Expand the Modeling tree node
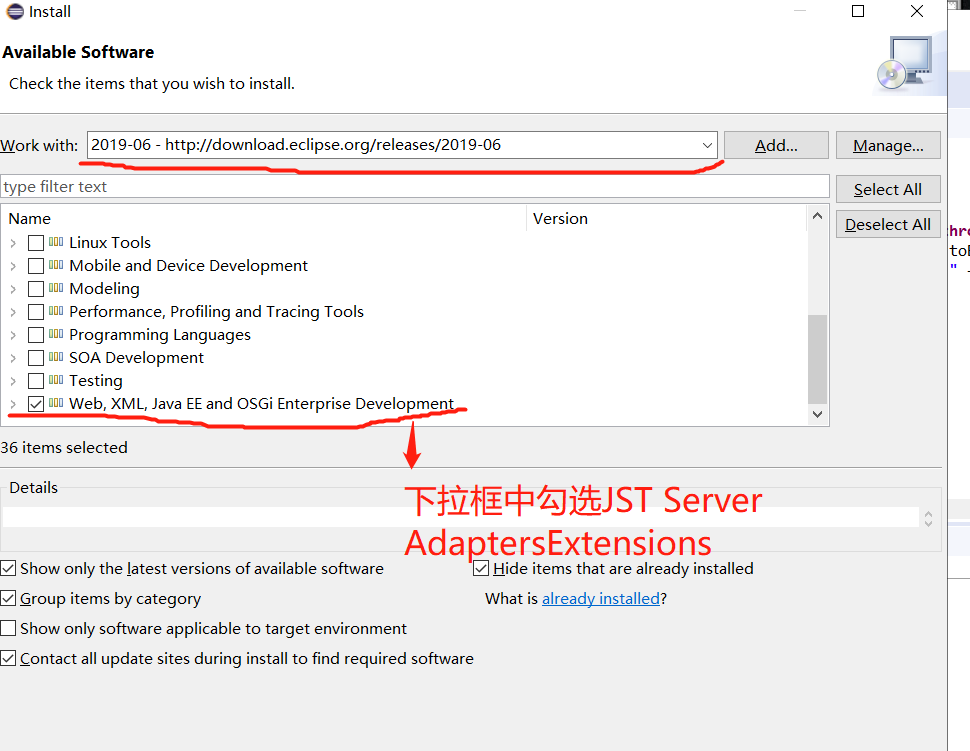The width and height of the screenshot is (970, 751). [13, 289]
